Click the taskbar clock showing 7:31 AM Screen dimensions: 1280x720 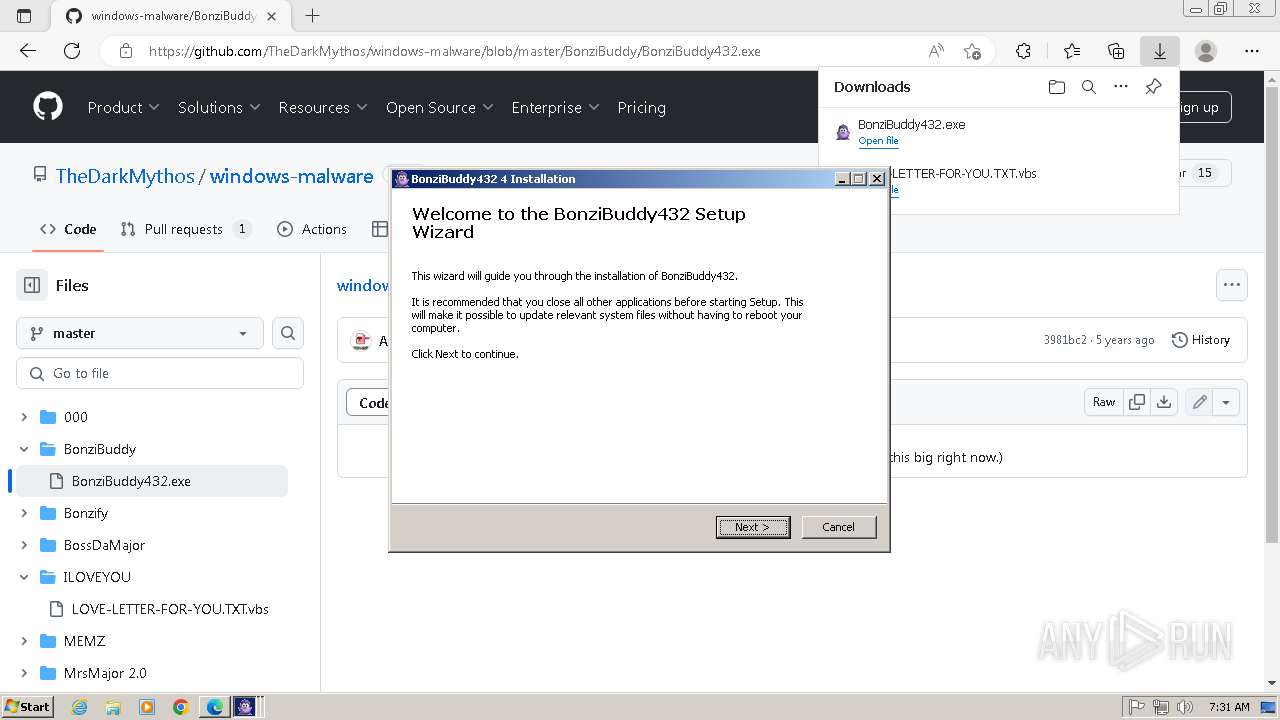1228,707
